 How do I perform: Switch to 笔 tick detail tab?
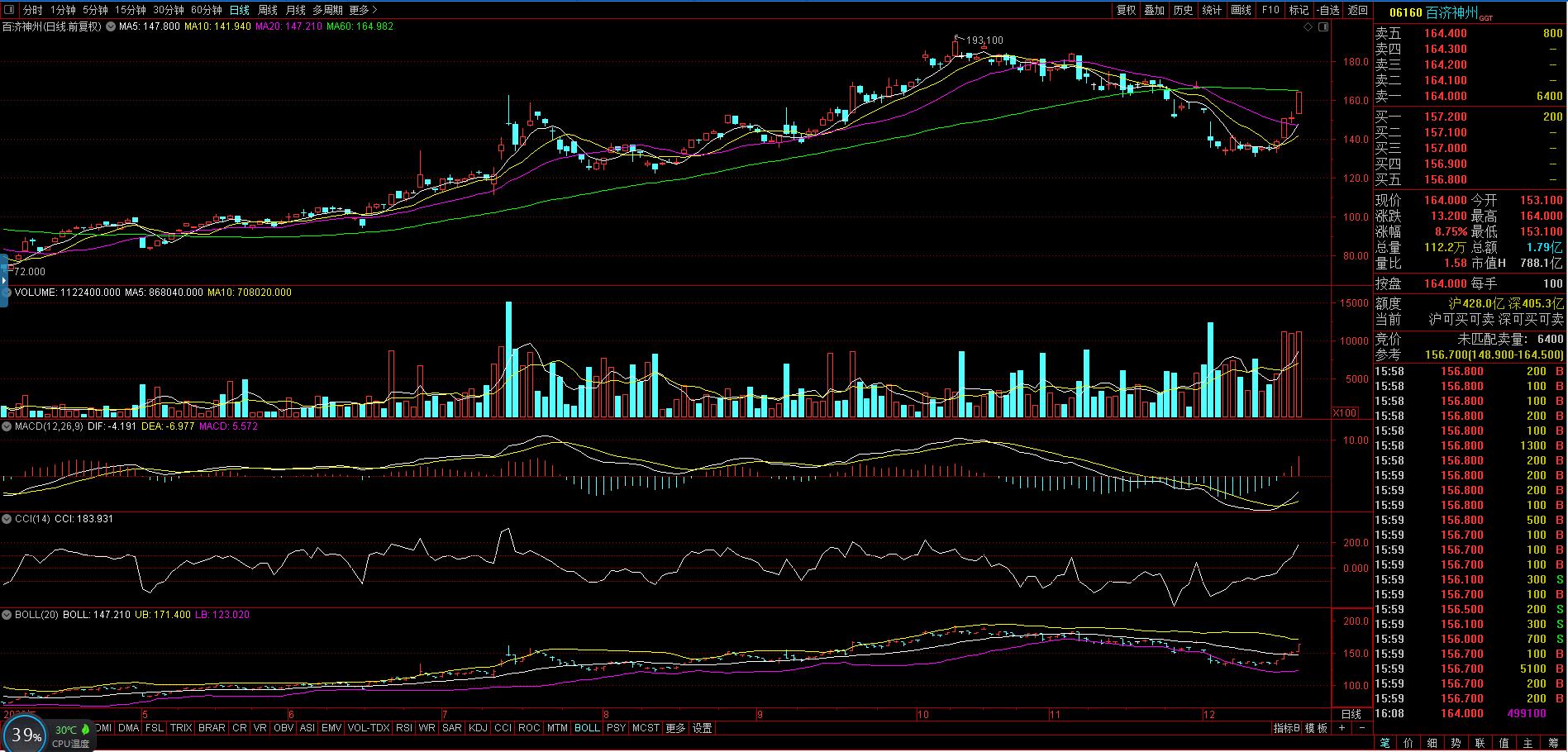[1385, 743]
